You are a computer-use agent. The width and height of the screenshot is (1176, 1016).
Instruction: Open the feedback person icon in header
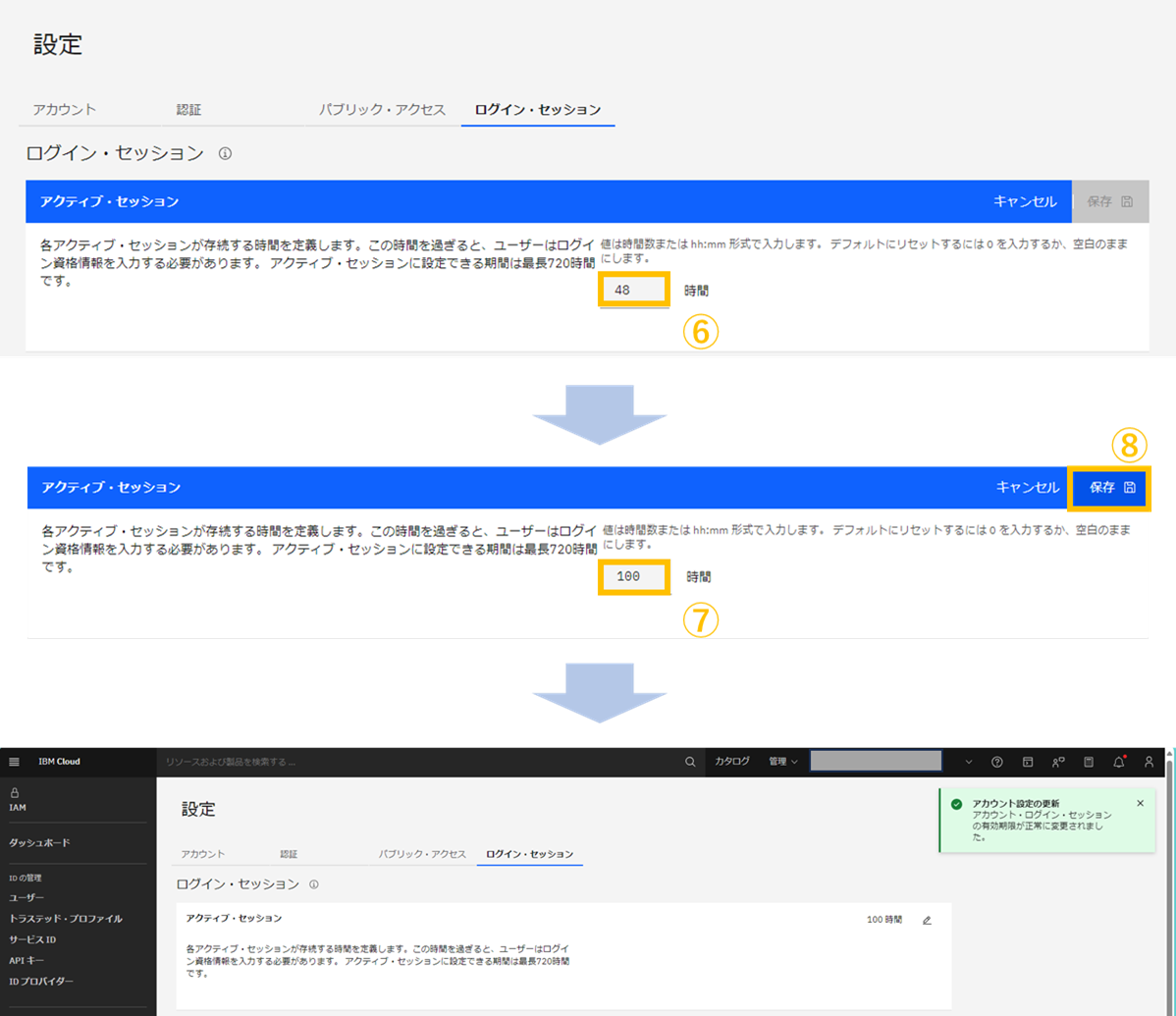1058,763
